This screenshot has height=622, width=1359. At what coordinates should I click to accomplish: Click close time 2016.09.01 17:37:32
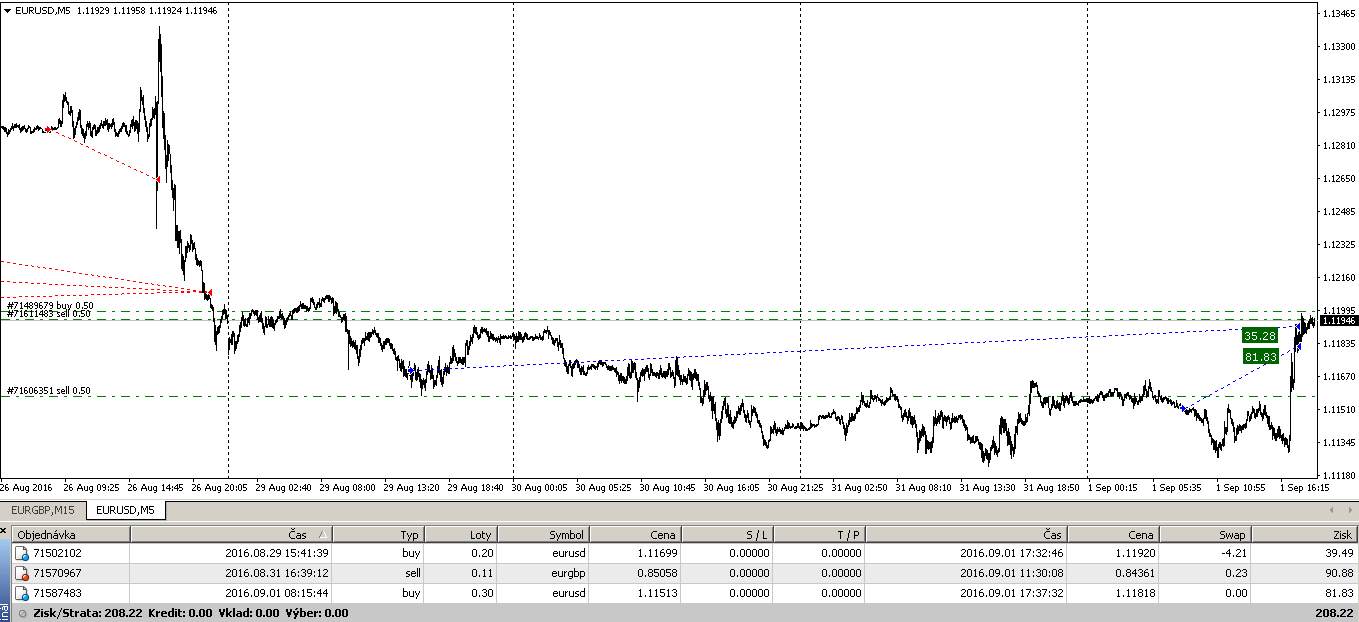click(1012, 593)
